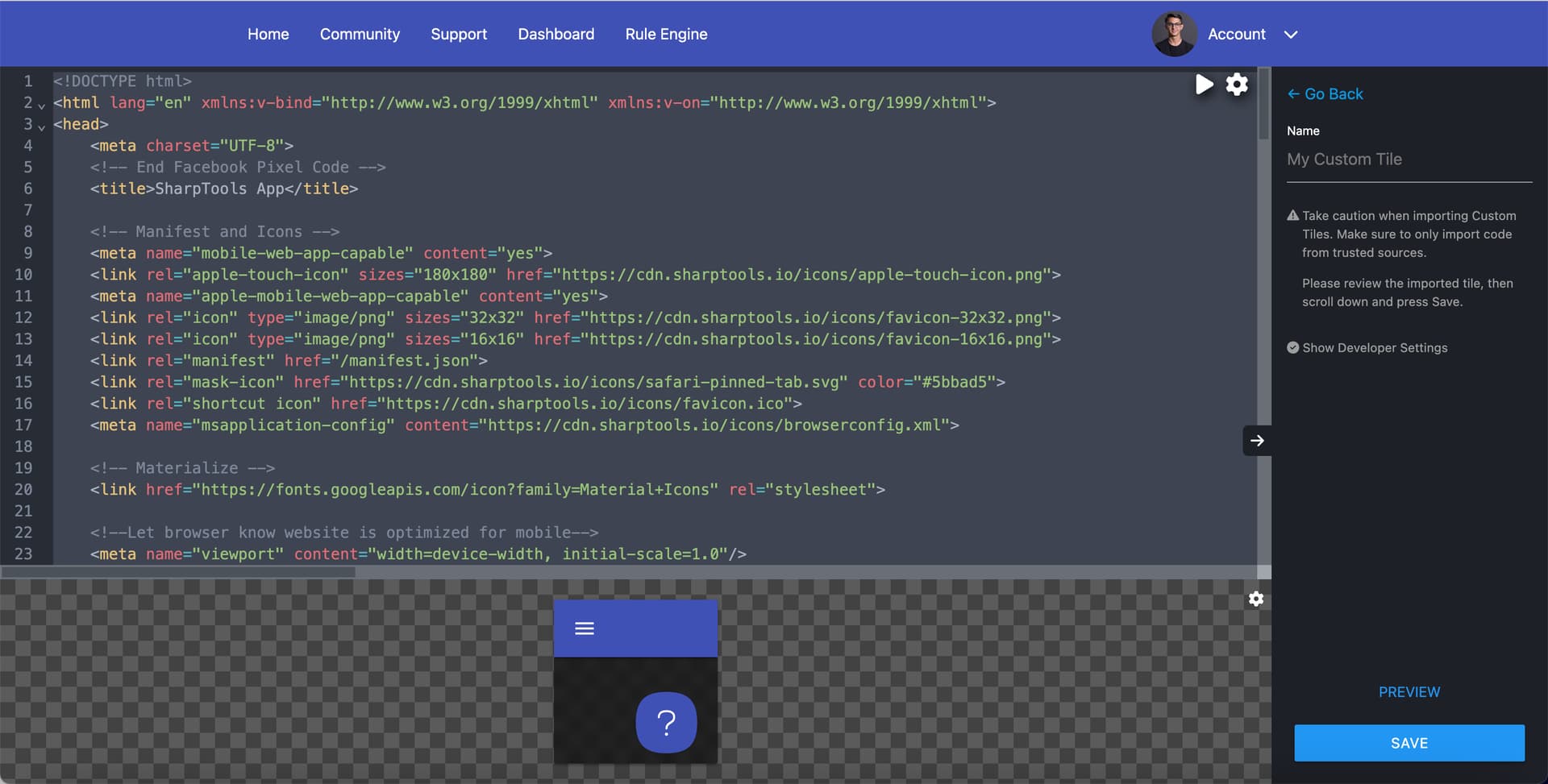Click the question mark button in preview
The width and height of the screenshot is (1548, 784).
click(x=666, y=723)
